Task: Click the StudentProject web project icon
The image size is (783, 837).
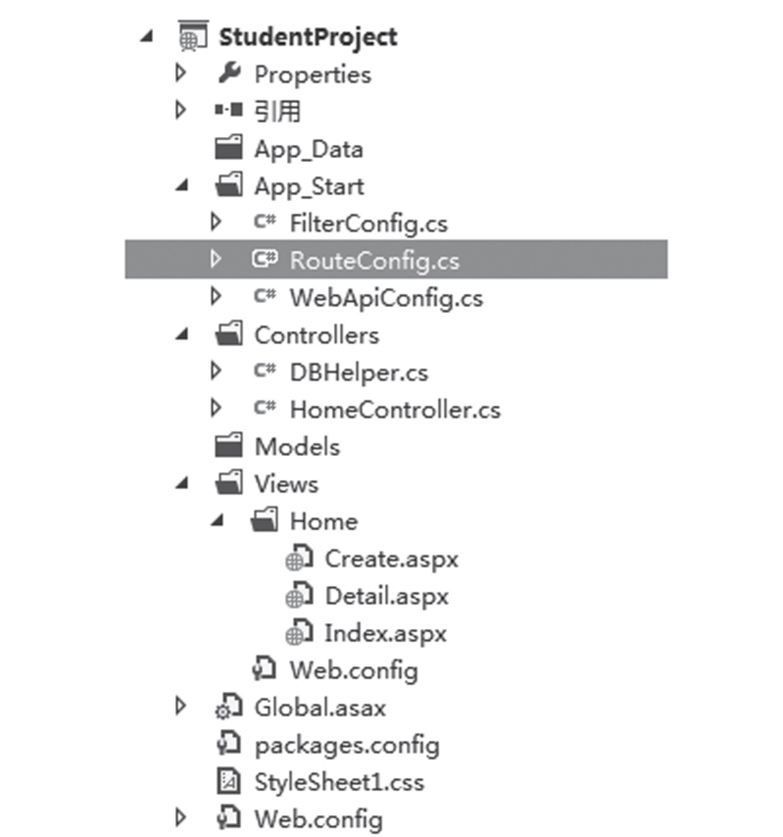Action: [x=193, y=36]
